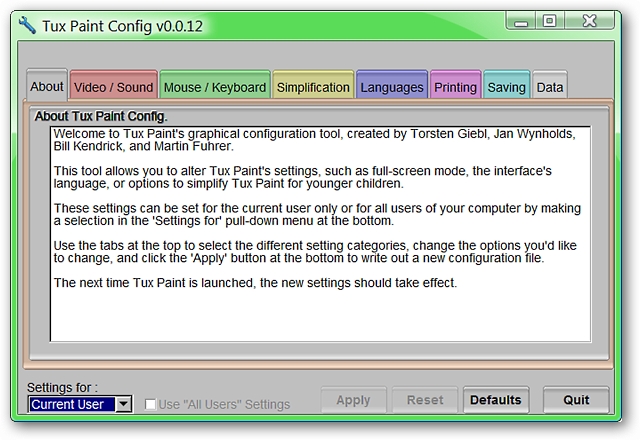Click the "About Tux Paint Config." heading
The width and height of the screenshot is (640, 440).
(101, 116)
